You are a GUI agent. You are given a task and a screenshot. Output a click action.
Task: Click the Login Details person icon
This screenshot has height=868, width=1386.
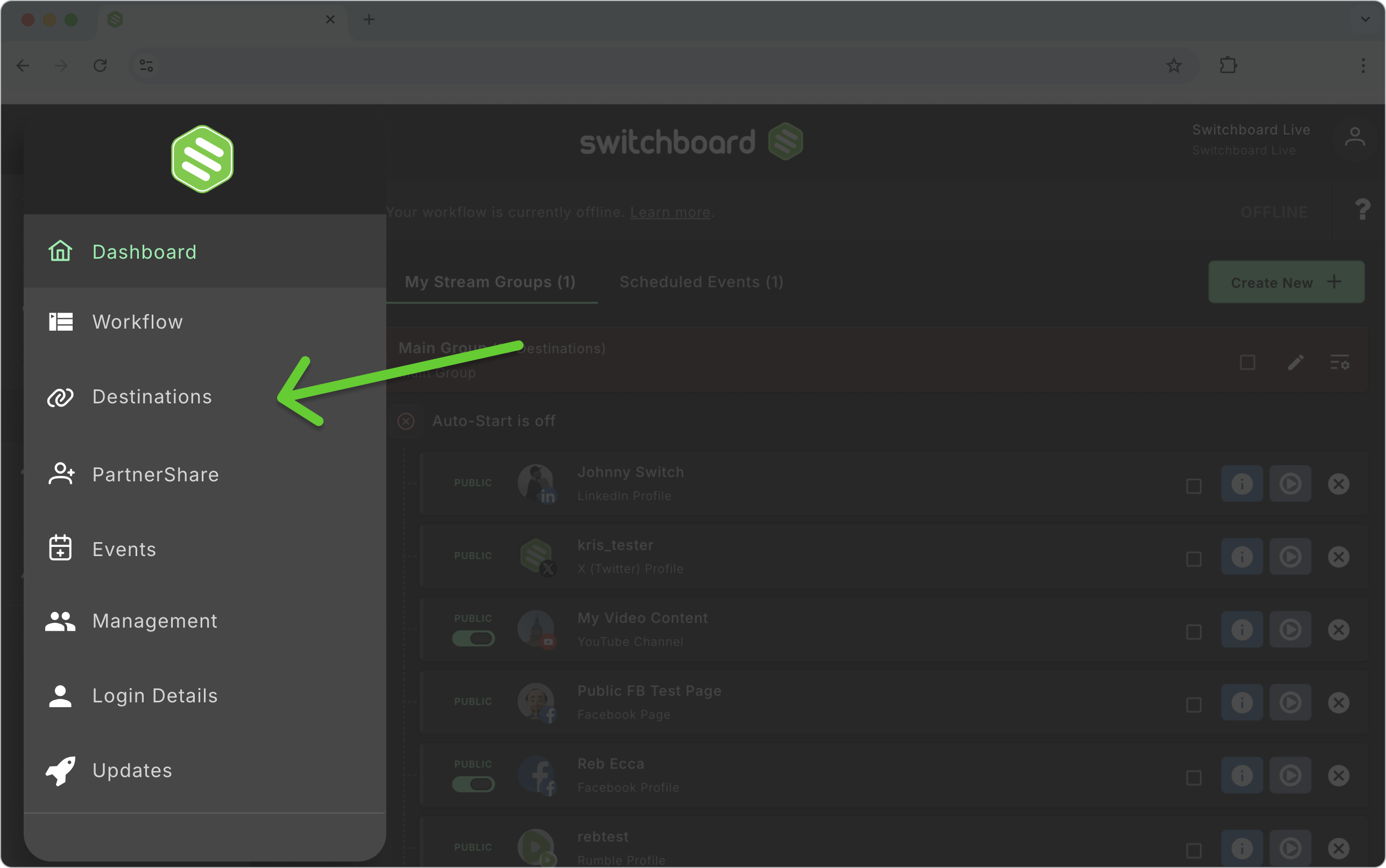click(60, 696)
